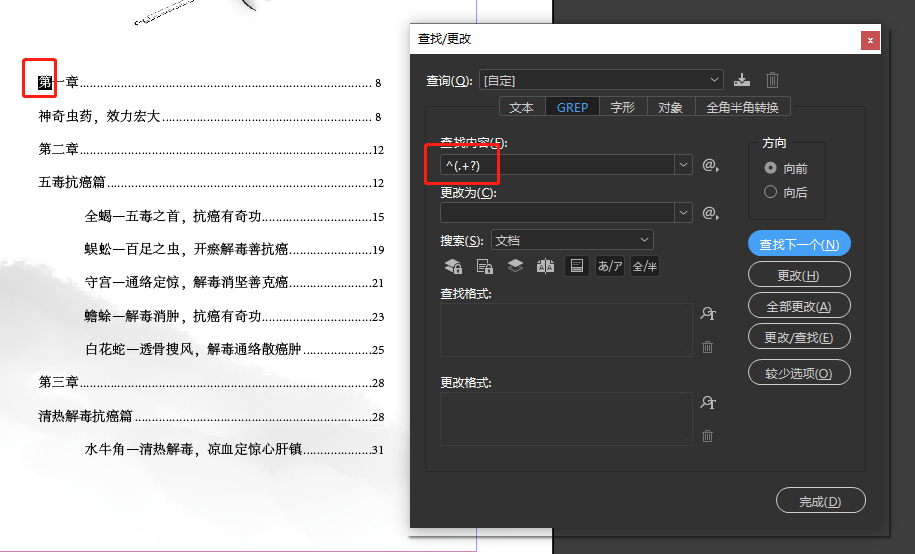Click the 更改格式 box
Viewport: 915px width, 554px height.
(566, 419)
